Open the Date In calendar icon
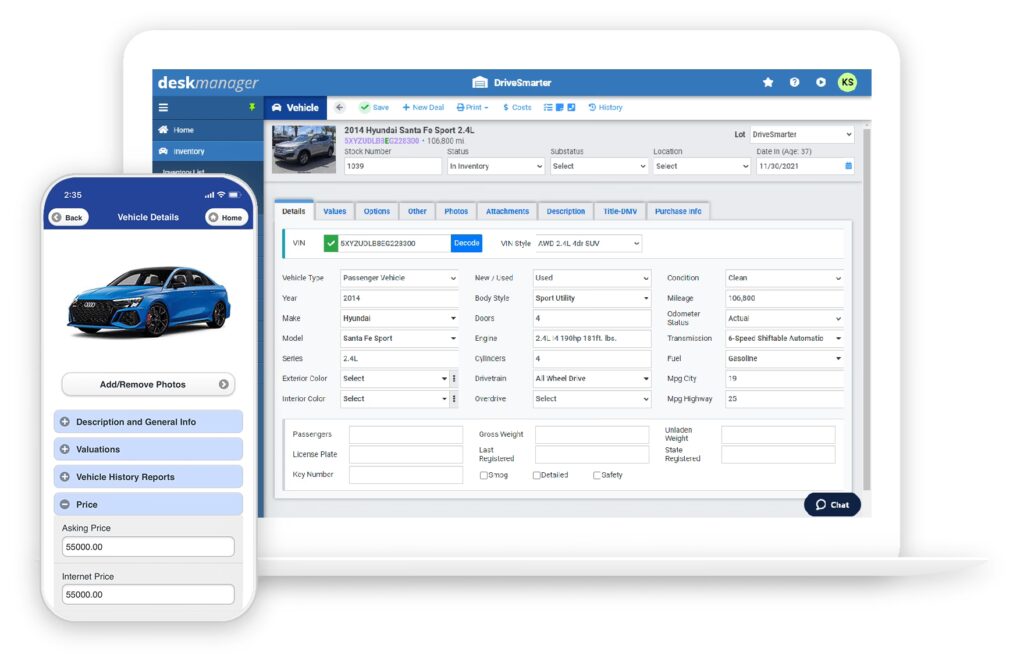This screenshot has width=1024, height=663. (x=849, y=166)
